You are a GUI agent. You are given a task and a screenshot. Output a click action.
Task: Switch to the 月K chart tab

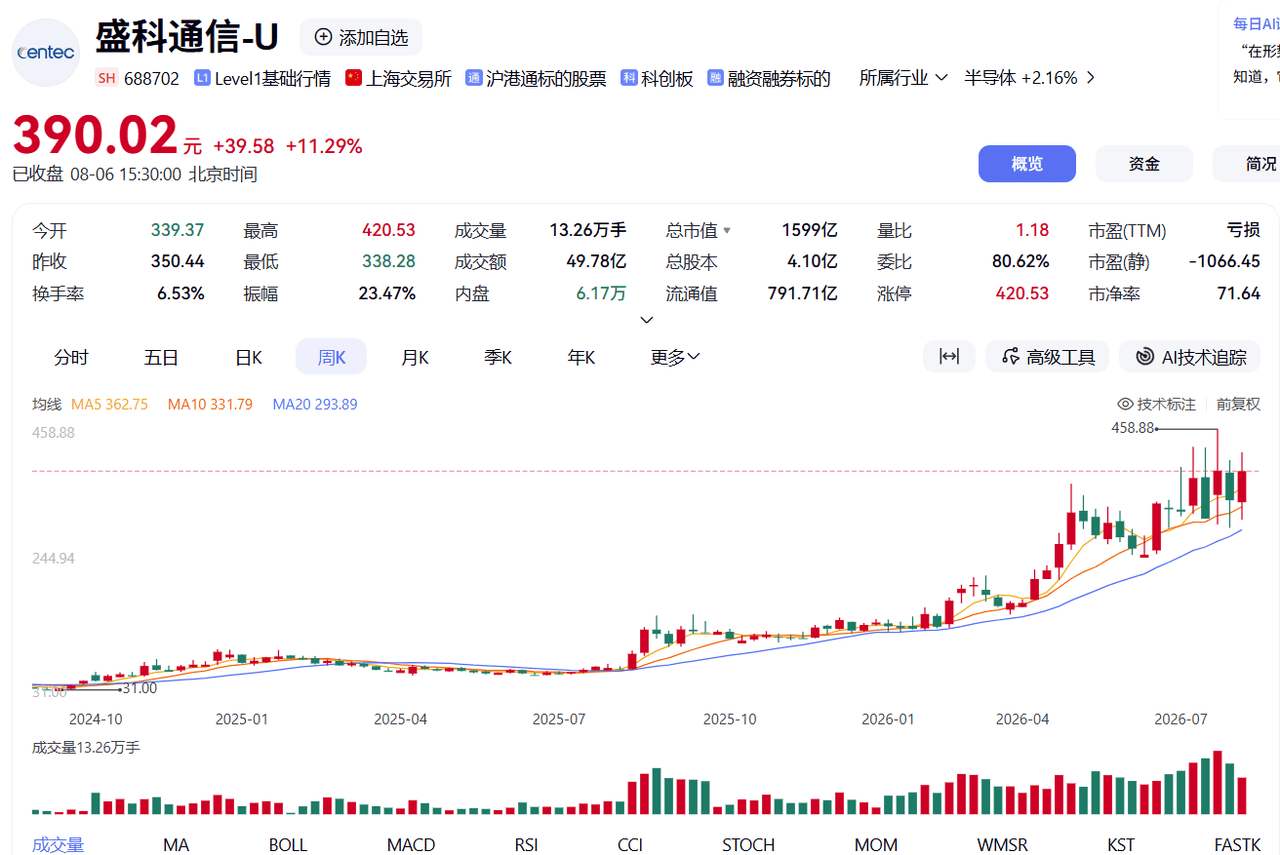[x=415, y=357]
